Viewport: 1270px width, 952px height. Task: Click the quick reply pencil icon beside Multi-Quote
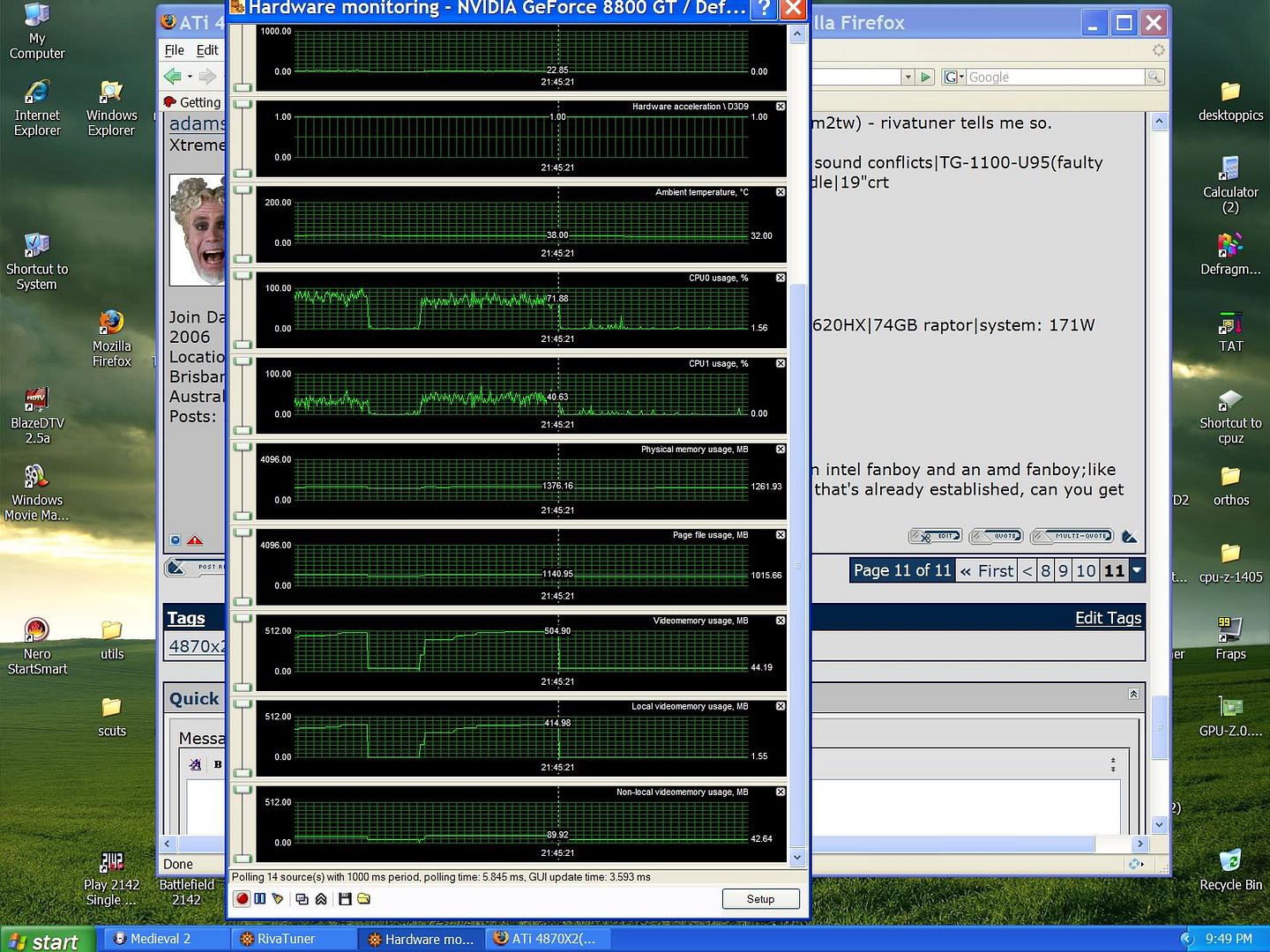pyautogui.click(x=1129, y=536)
